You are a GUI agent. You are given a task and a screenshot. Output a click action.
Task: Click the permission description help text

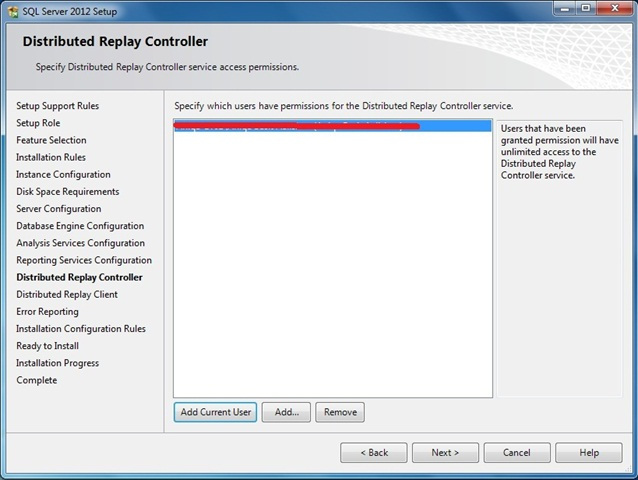559,152
